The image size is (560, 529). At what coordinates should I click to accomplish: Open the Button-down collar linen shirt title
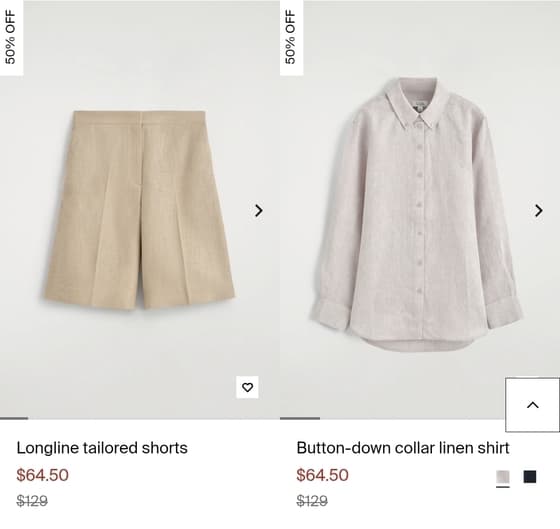pyautogui.click(x=403, y=448)
